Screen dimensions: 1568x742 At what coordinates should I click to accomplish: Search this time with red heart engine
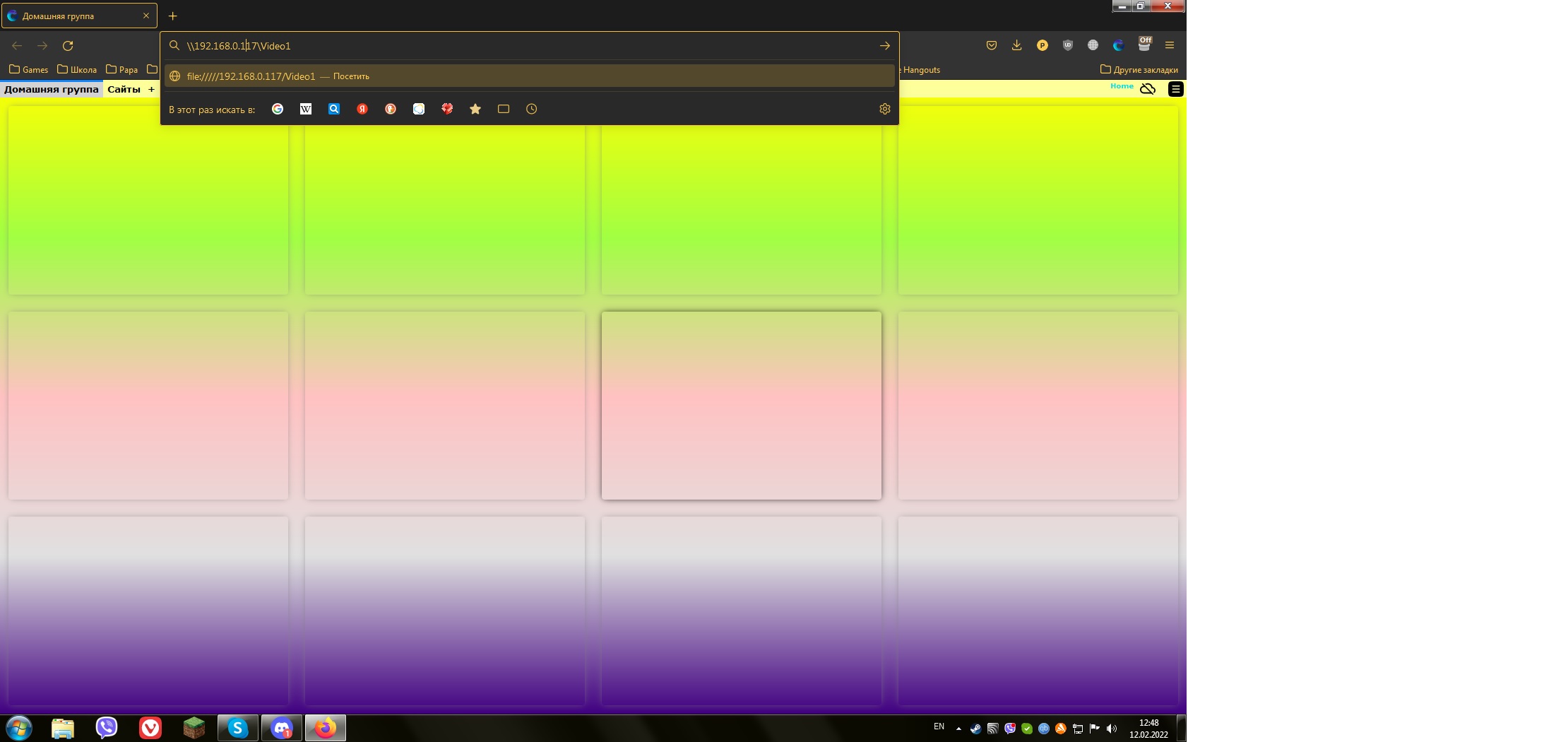coord(447,109)
